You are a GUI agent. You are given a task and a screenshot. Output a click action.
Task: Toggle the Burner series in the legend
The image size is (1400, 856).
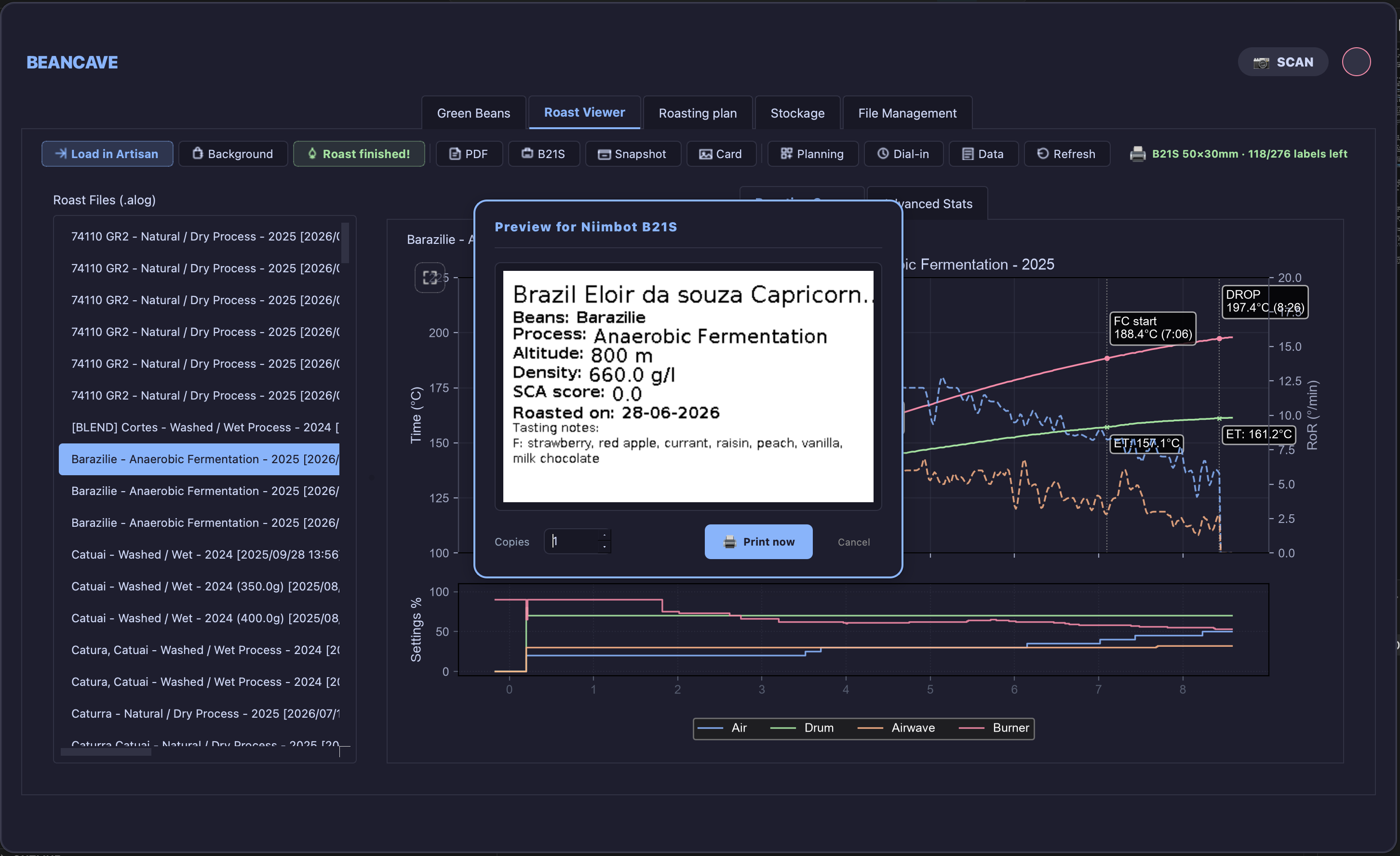pyautogui.click(x=994, y=728)
